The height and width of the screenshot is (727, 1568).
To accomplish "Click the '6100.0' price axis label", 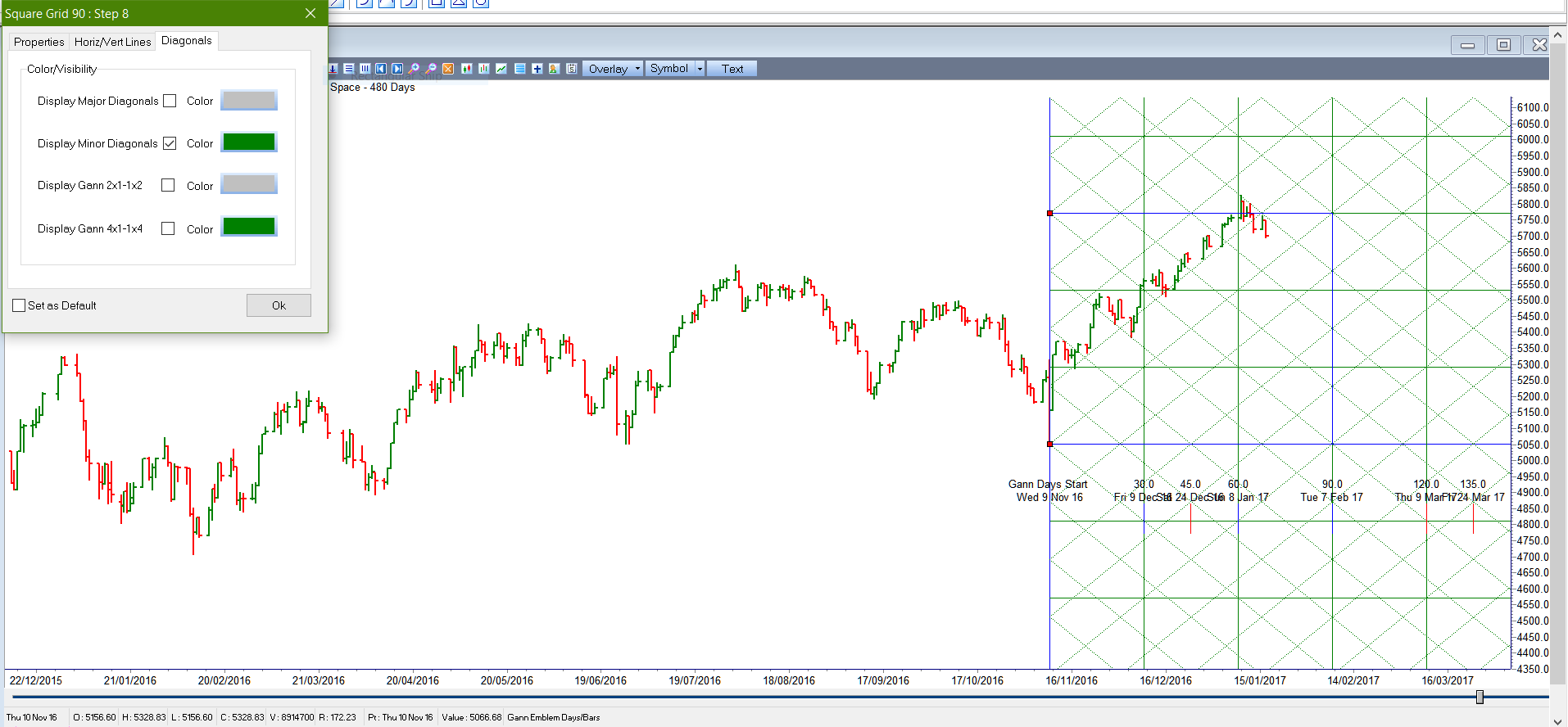I will click(1533, 107).
